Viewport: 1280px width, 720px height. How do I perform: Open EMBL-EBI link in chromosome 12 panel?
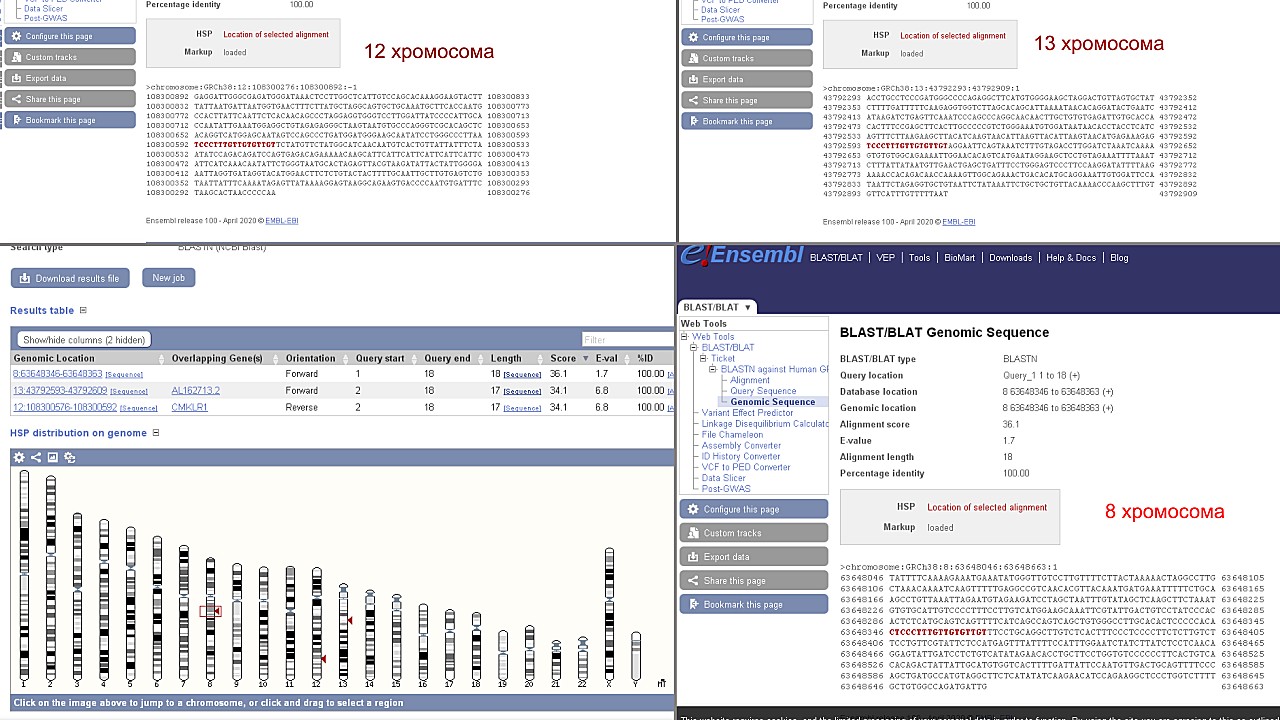(284, 221)
